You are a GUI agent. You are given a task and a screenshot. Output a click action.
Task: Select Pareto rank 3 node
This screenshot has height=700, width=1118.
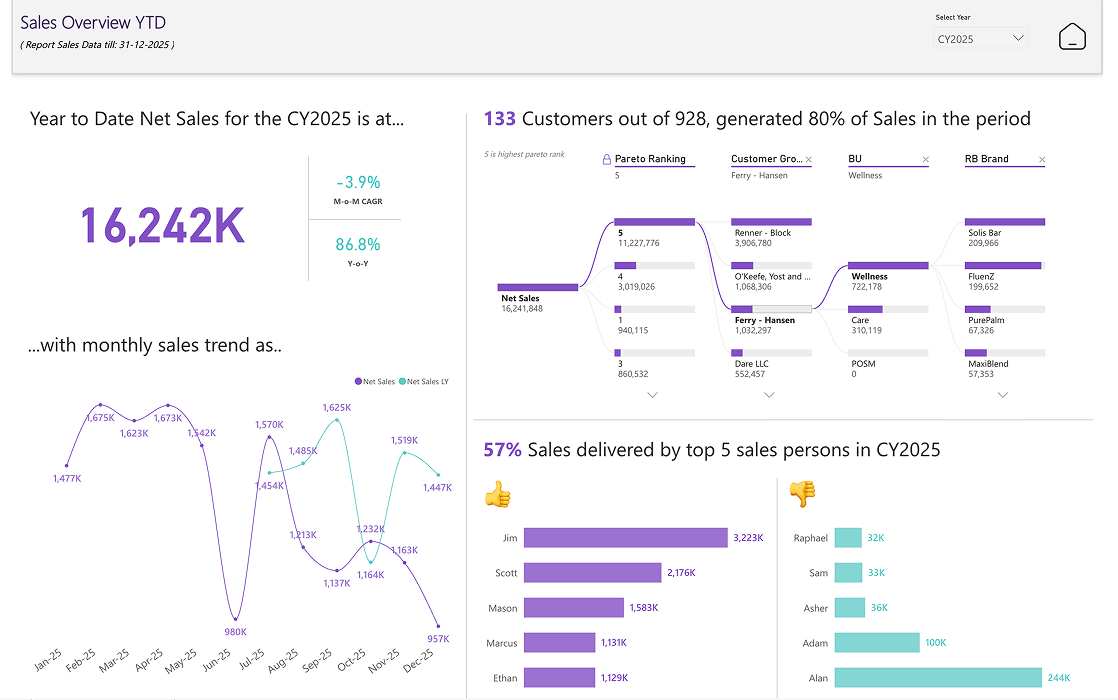pyautogui.click(x=655, y=353)
